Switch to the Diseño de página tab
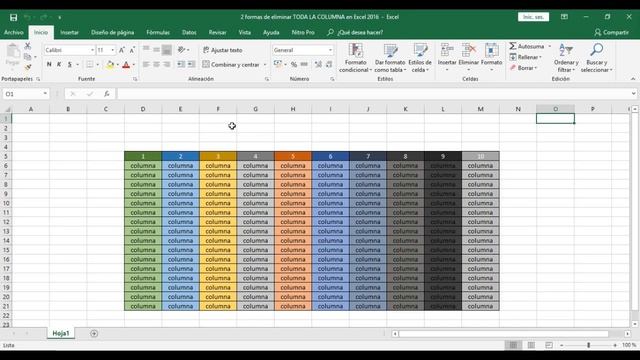 pos(112,32)
